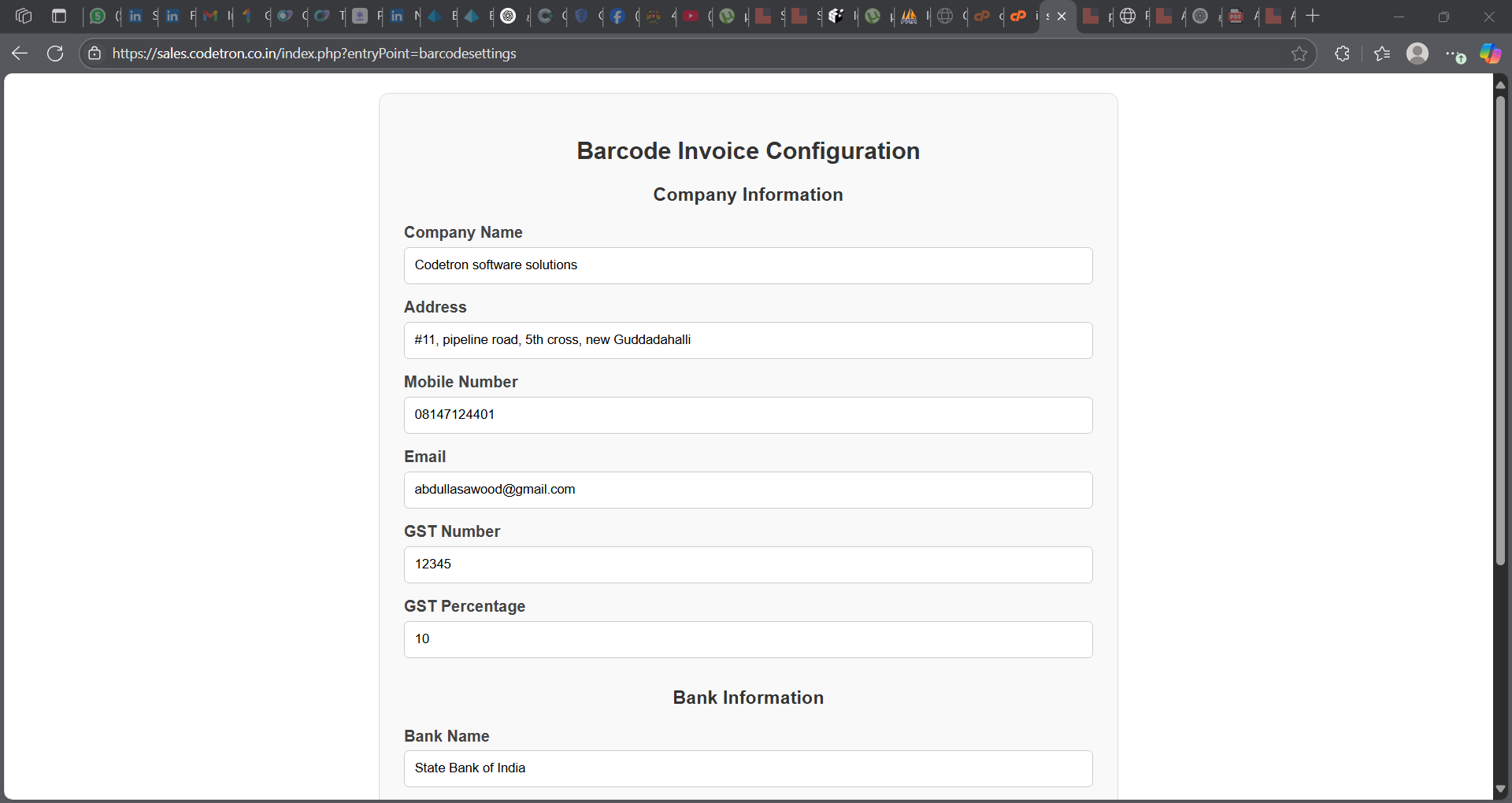The height and width of the screenshot is (803, 1512).
Task: Edit the Mobile Number field
Action: (x=748, y=415)
